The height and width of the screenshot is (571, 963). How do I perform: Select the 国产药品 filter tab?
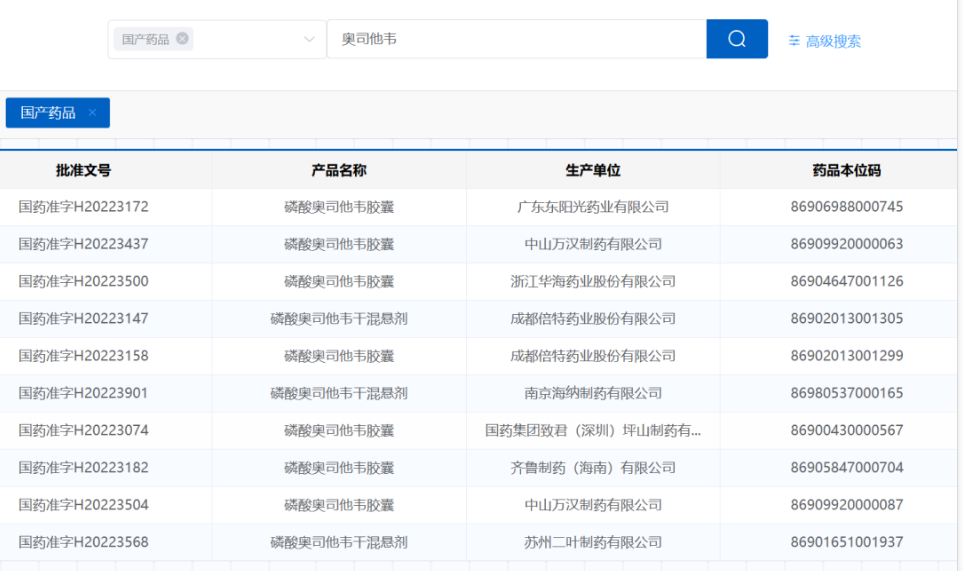(x=48, y=113)
